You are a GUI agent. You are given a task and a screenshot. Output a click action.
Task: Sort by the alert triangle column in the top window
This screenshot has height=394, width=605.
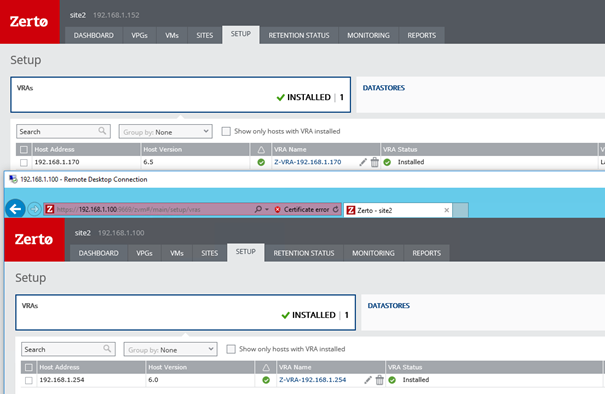click(x=261, y=150)
